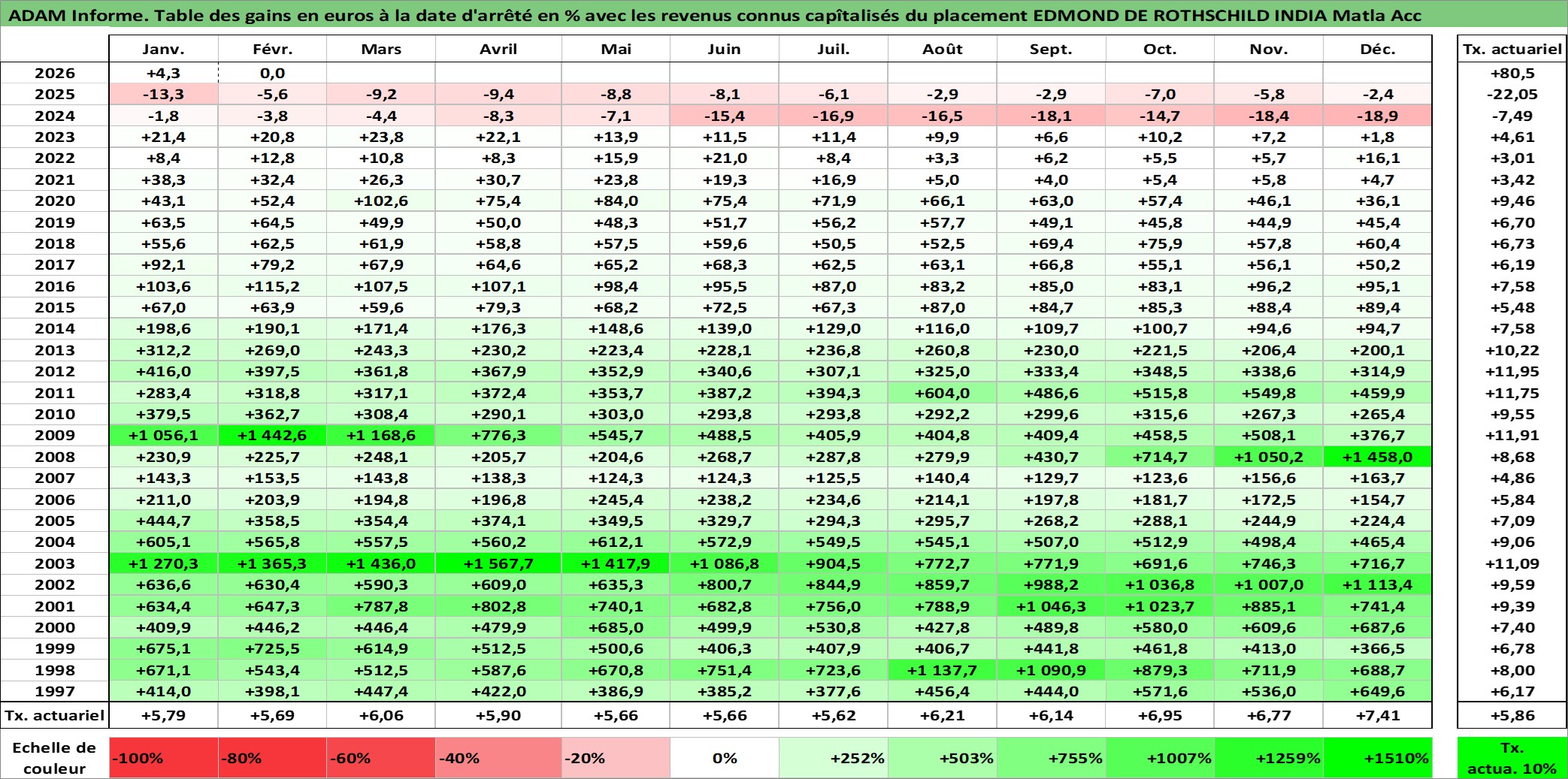Click the -18,9 cell for December 2024
This screenshot has width=1568, height=779.
(1378, 116)
